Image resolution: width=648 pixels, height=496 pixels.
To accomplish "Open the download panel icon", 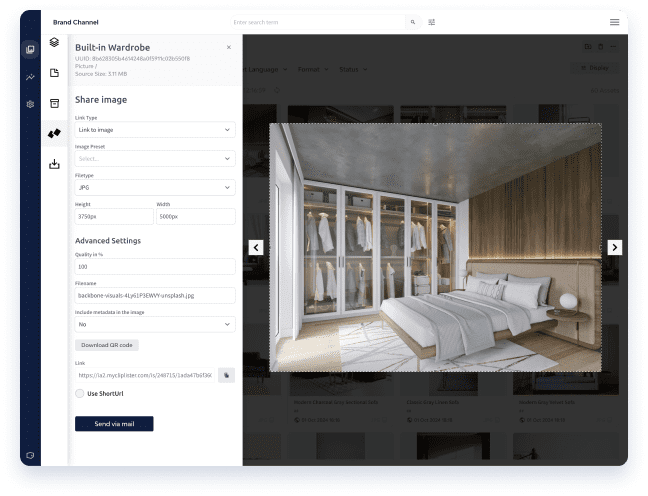I will [x=54, y=164].
